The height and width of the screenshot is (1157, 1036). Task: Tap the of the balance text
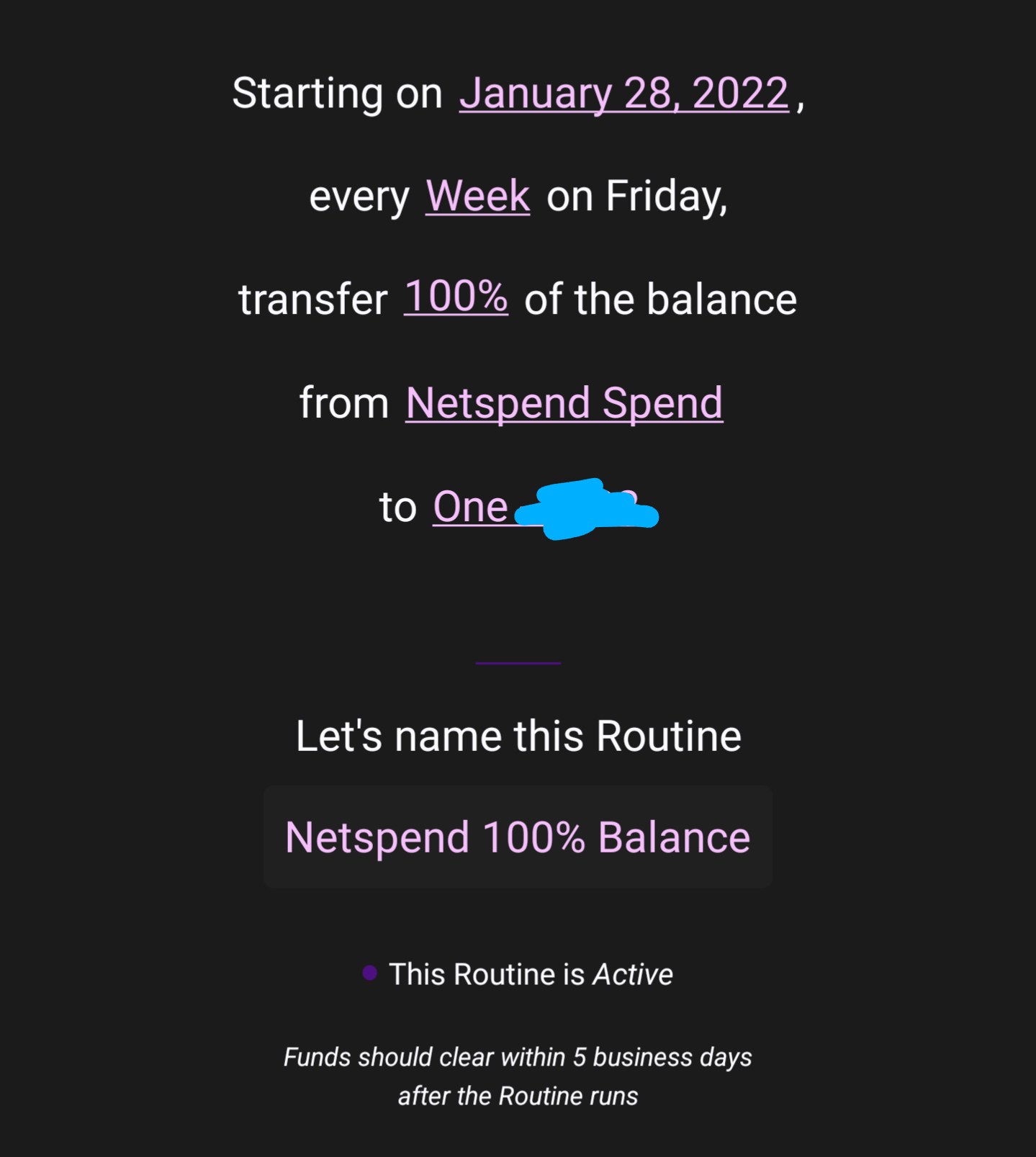[x=660, y=300]
